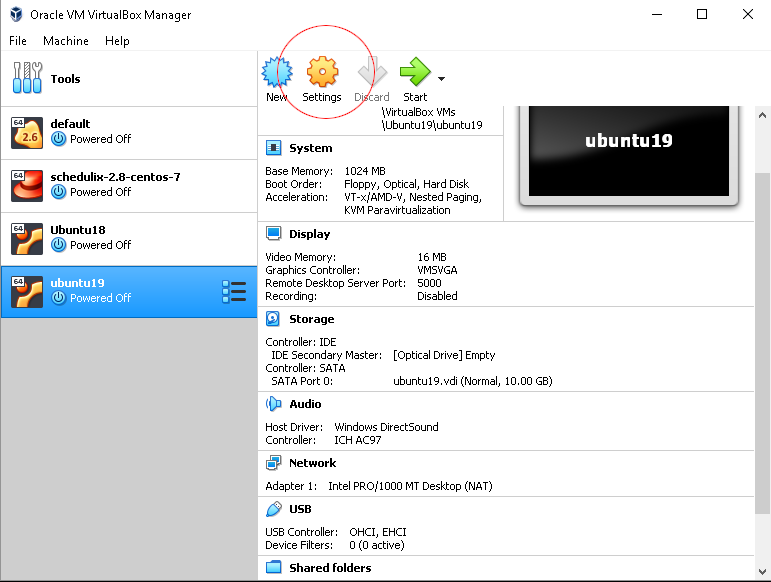771x582 pixels.
Task: Open the USB settings heading link
Action: [300, 509]
